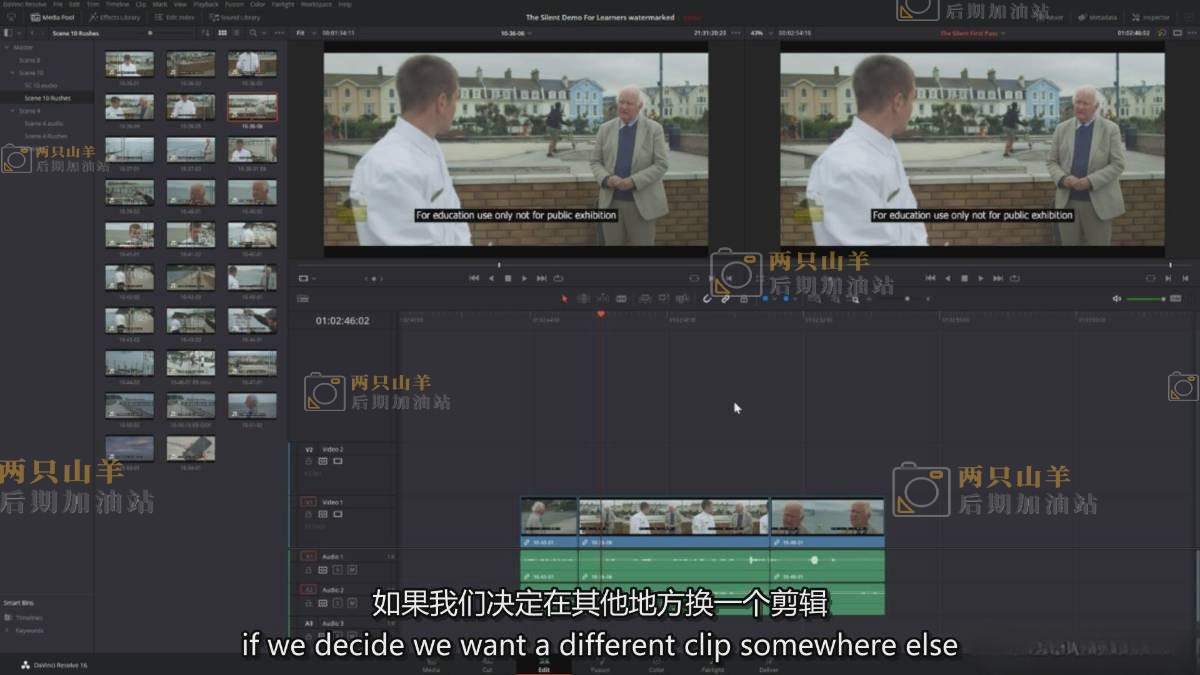The height and width of the screenshot is (675, 1200).
Task: Click the Link clips chain icon
Action: (x=725, y=298)
